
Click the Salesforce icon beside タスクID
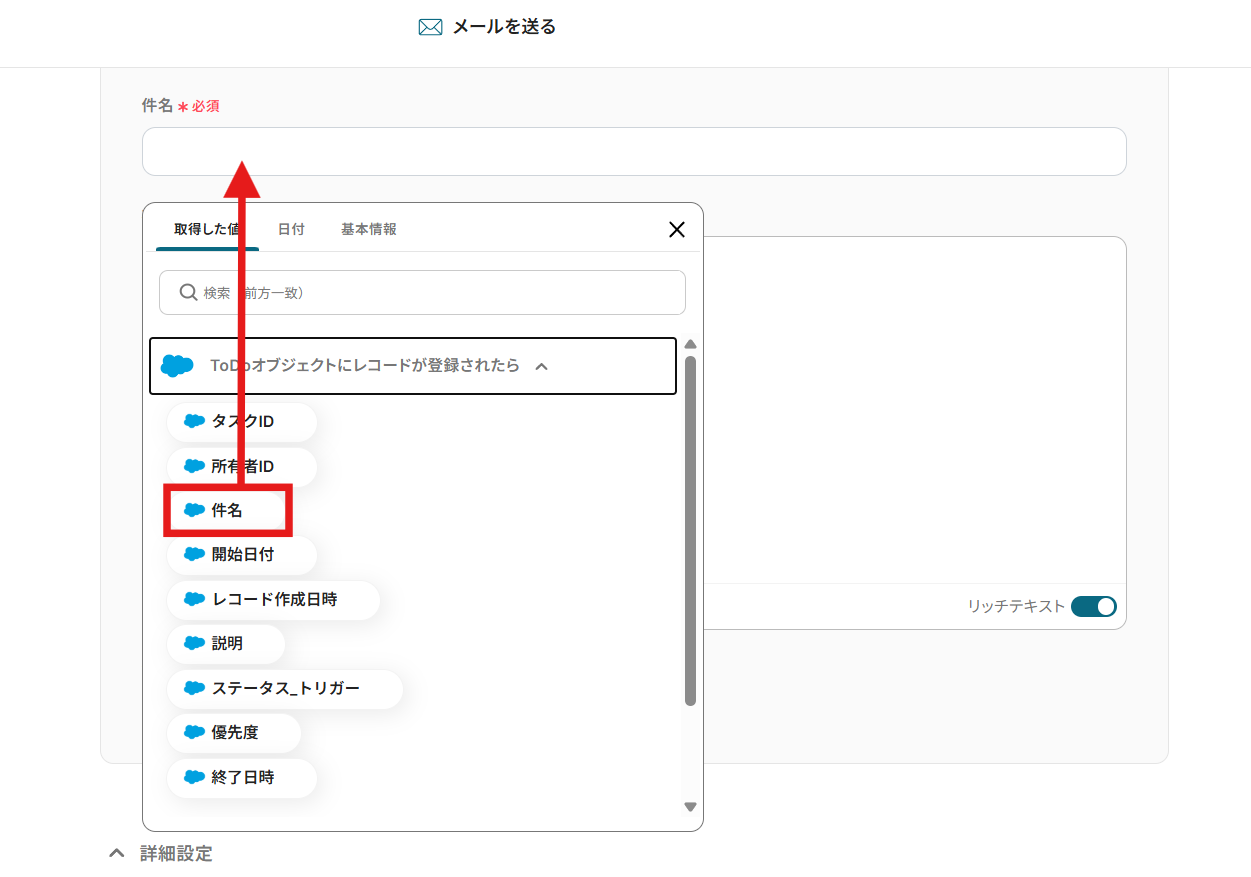[194, 422]
